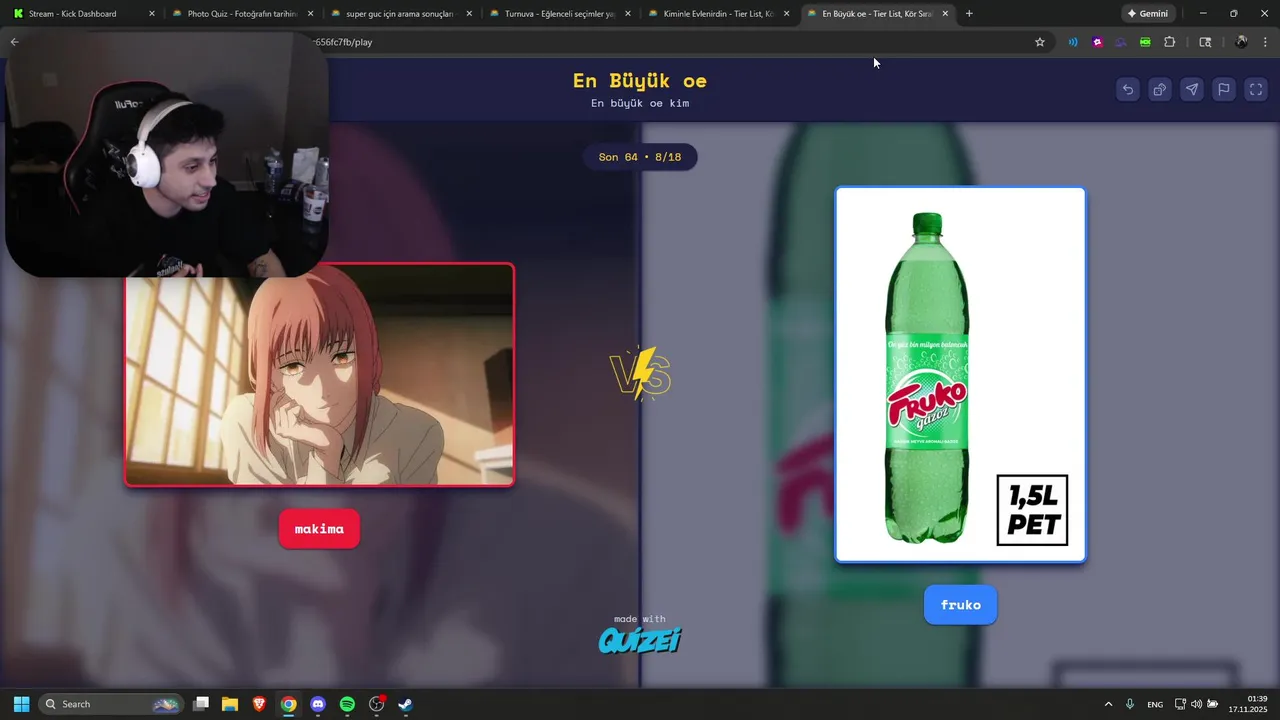Switch to the Turnuva - Eğlenceli seçimler tab
The height and width of the screenshot is (720, 1280).
pyautogui.click(x=562, y=14)
